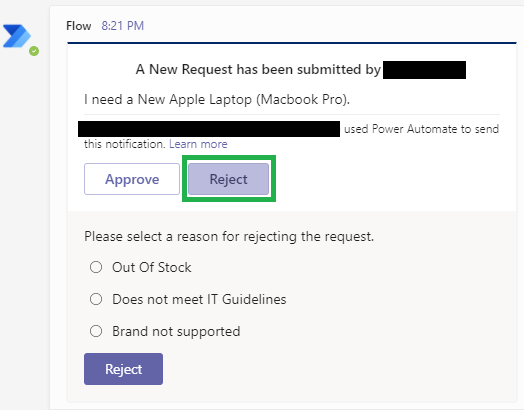Click the green availability status badge

(34, 51)
